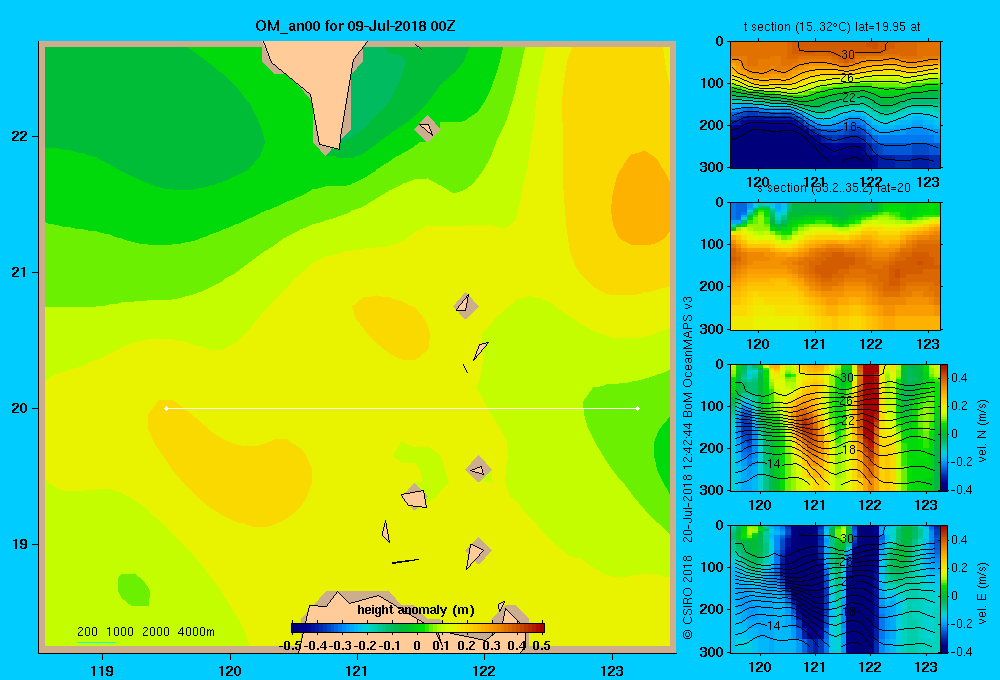Screen dimensions: 1000x680
Task: Select the west endpoint of the white section line
Action: point(166,408)
